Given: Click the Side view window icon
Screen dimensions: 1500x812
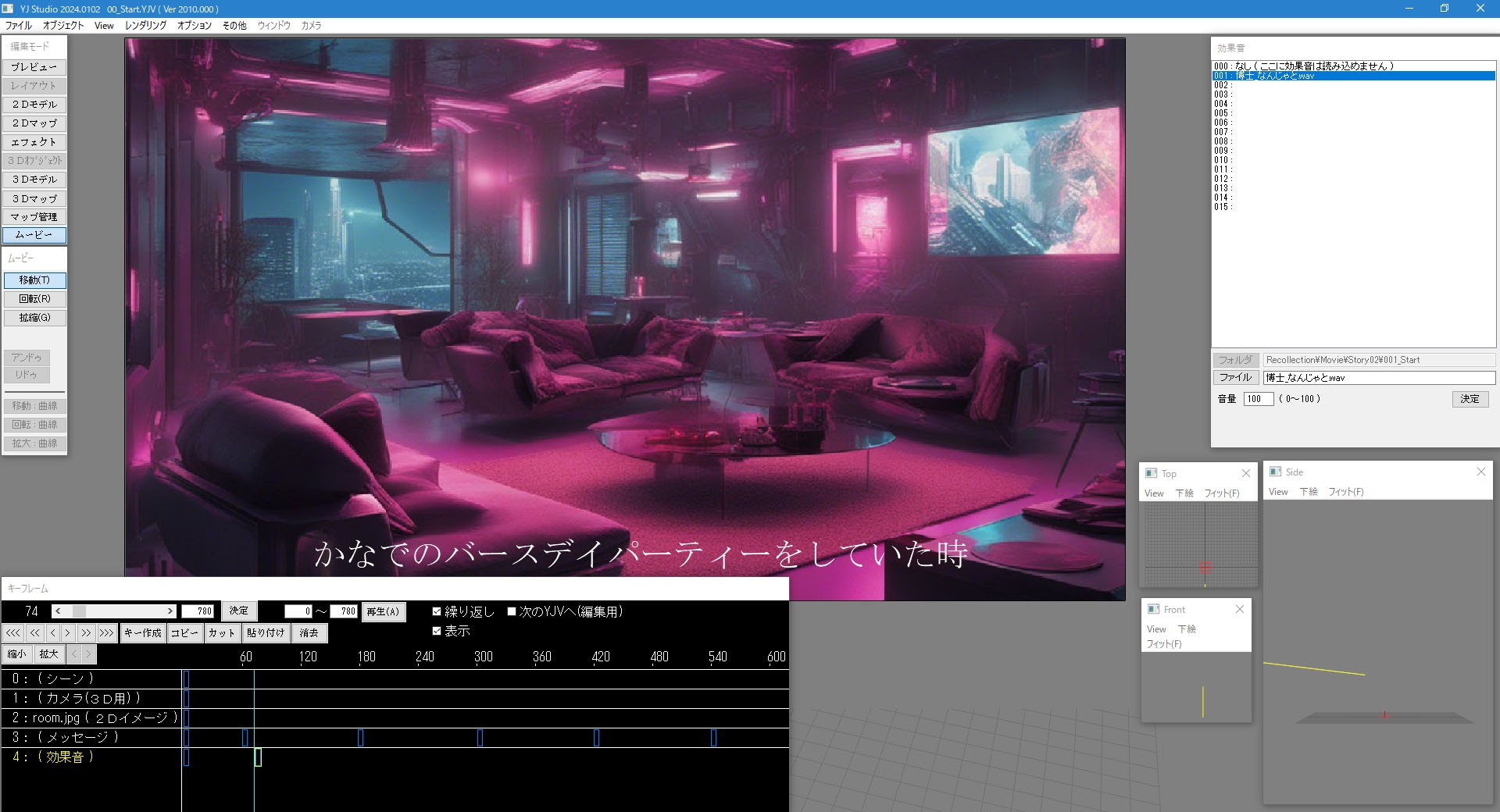Looking at the screenshot, I should [x=1275, y=472].
